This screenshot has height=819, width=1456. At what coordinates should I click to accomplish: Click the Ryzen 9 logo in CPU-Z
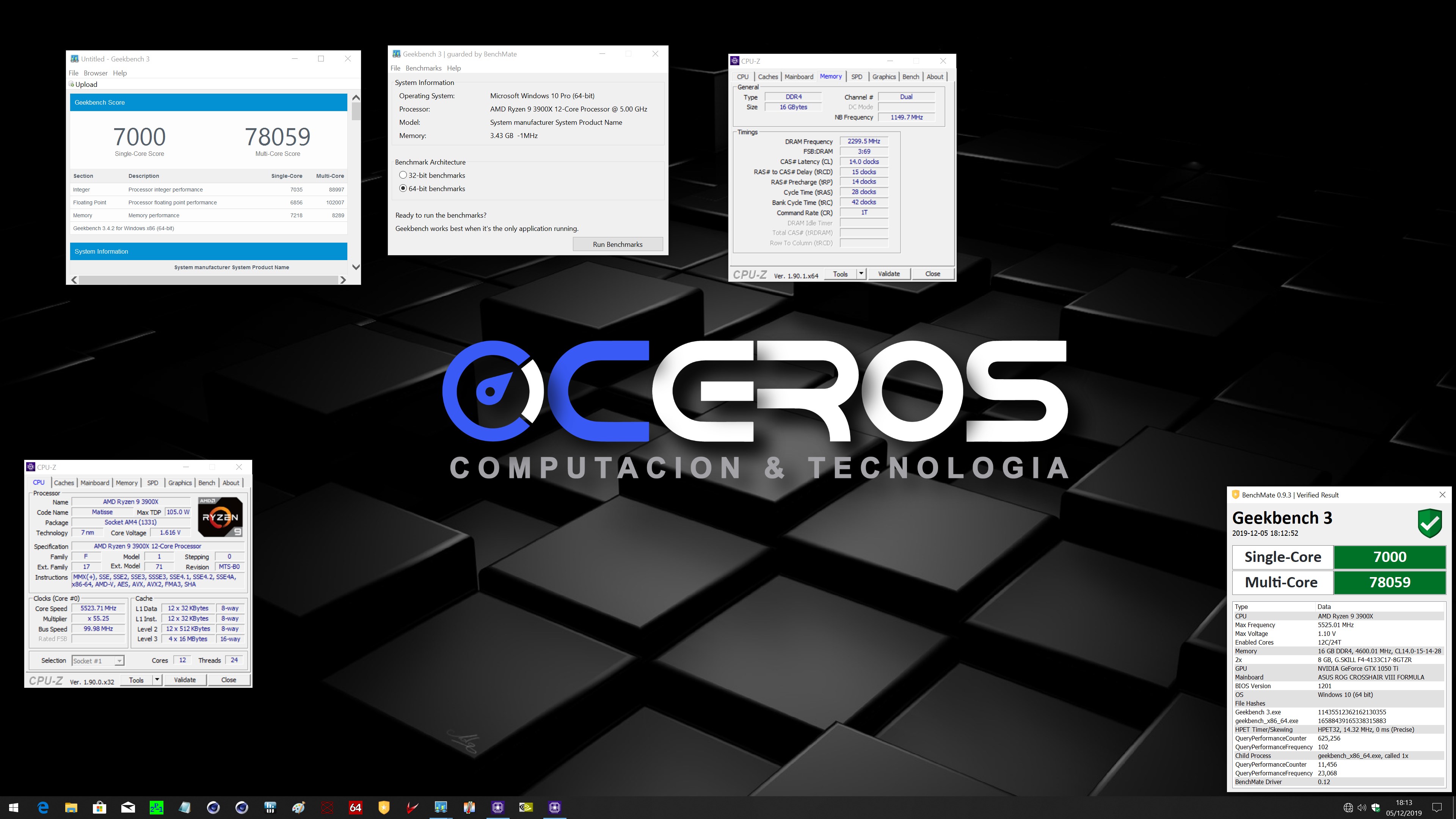pyautogui.click(x=220, y=516)
